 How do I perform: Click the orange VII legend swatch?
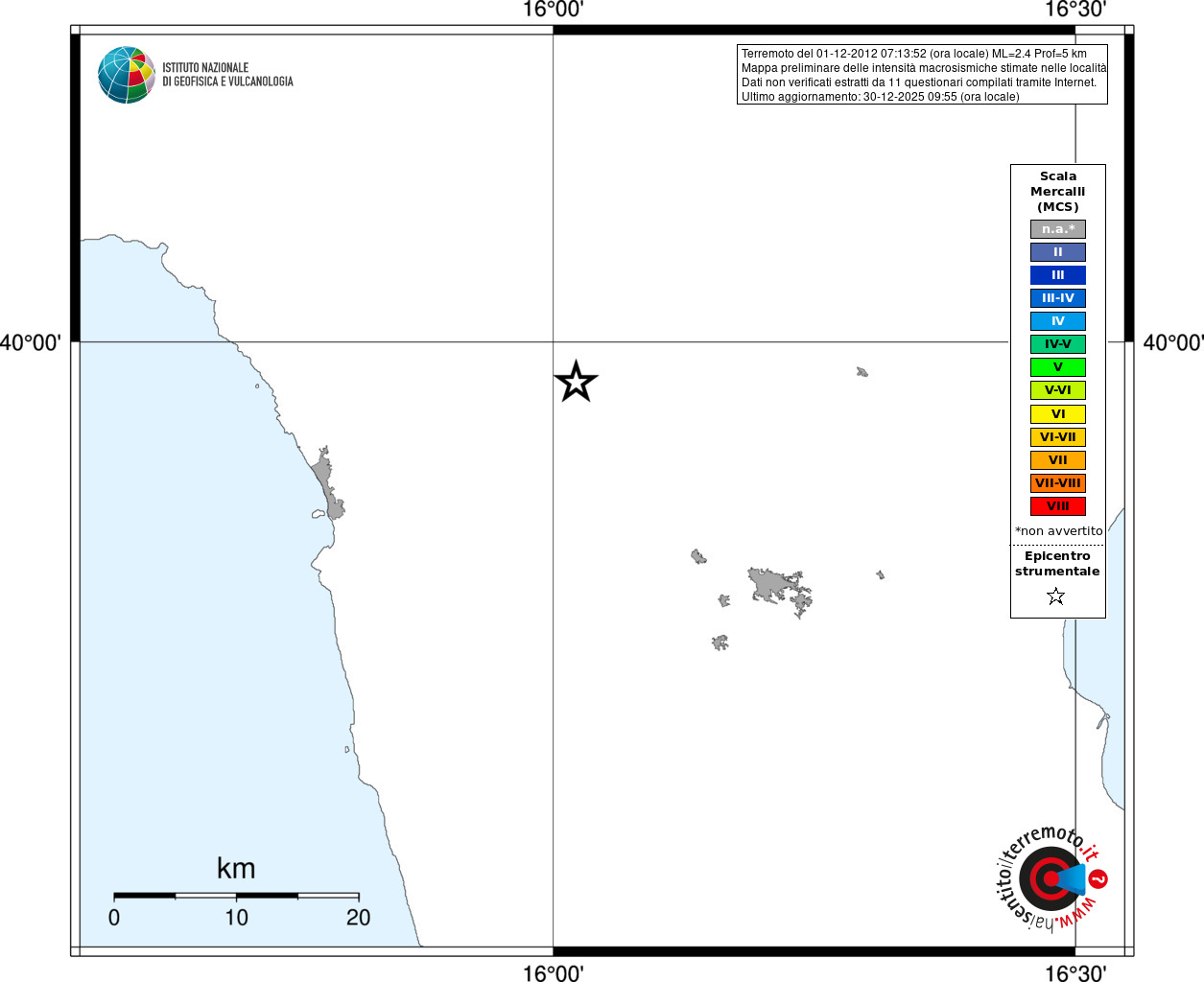(x=1058, y=460)
